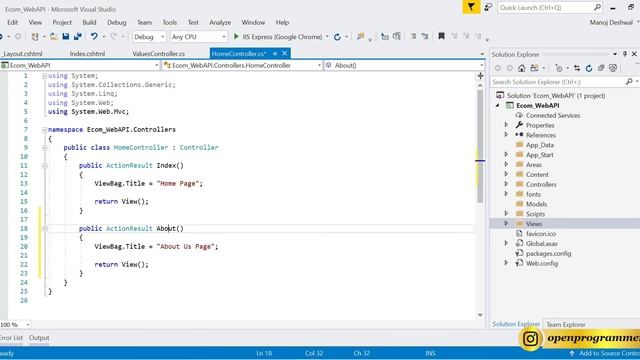
Task: Click the split editor icon above scrollbar
Action: pos(480,76)
